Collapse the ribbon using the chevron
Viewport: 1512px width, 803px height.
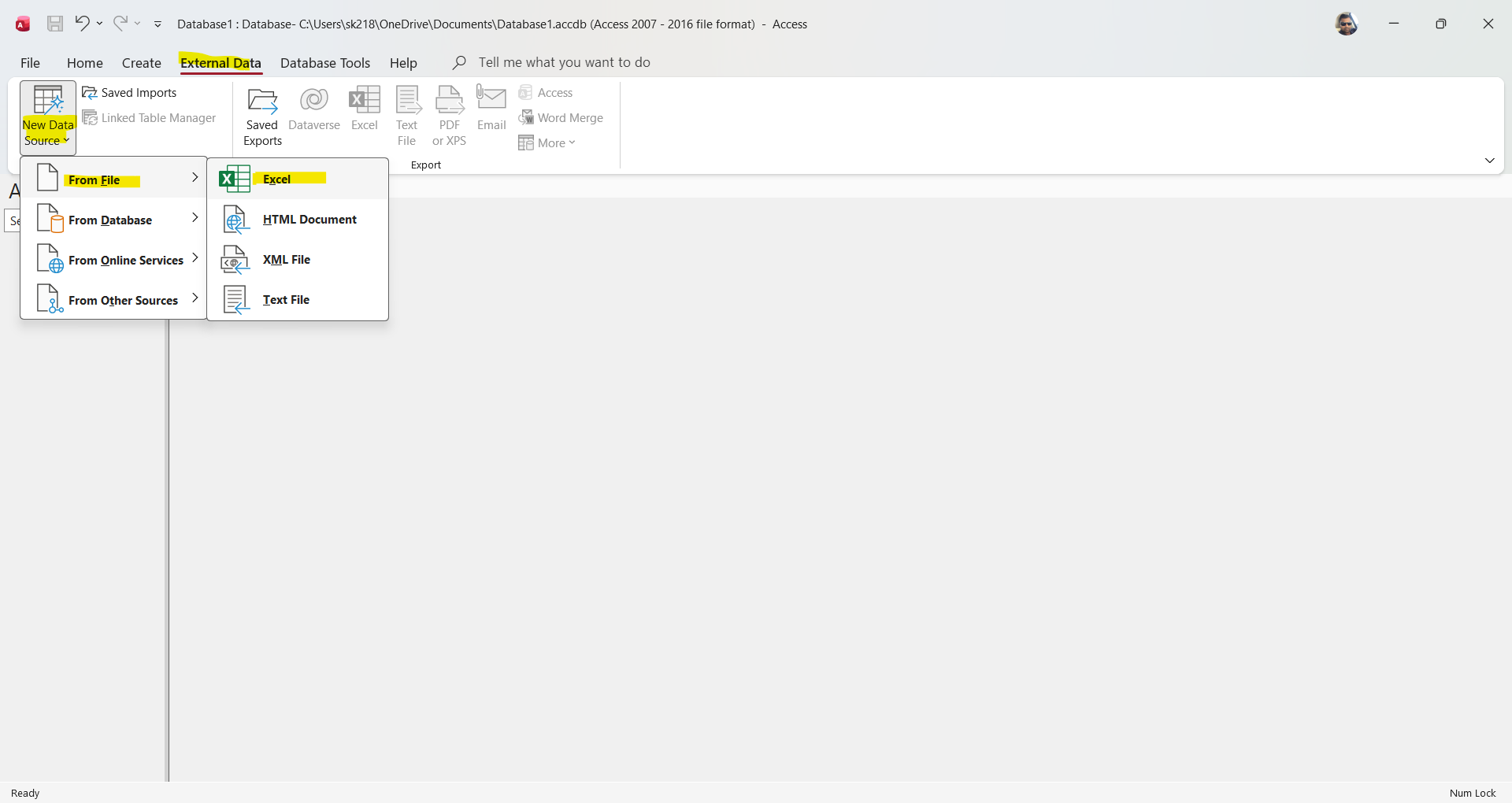[x=1489, y=161]
